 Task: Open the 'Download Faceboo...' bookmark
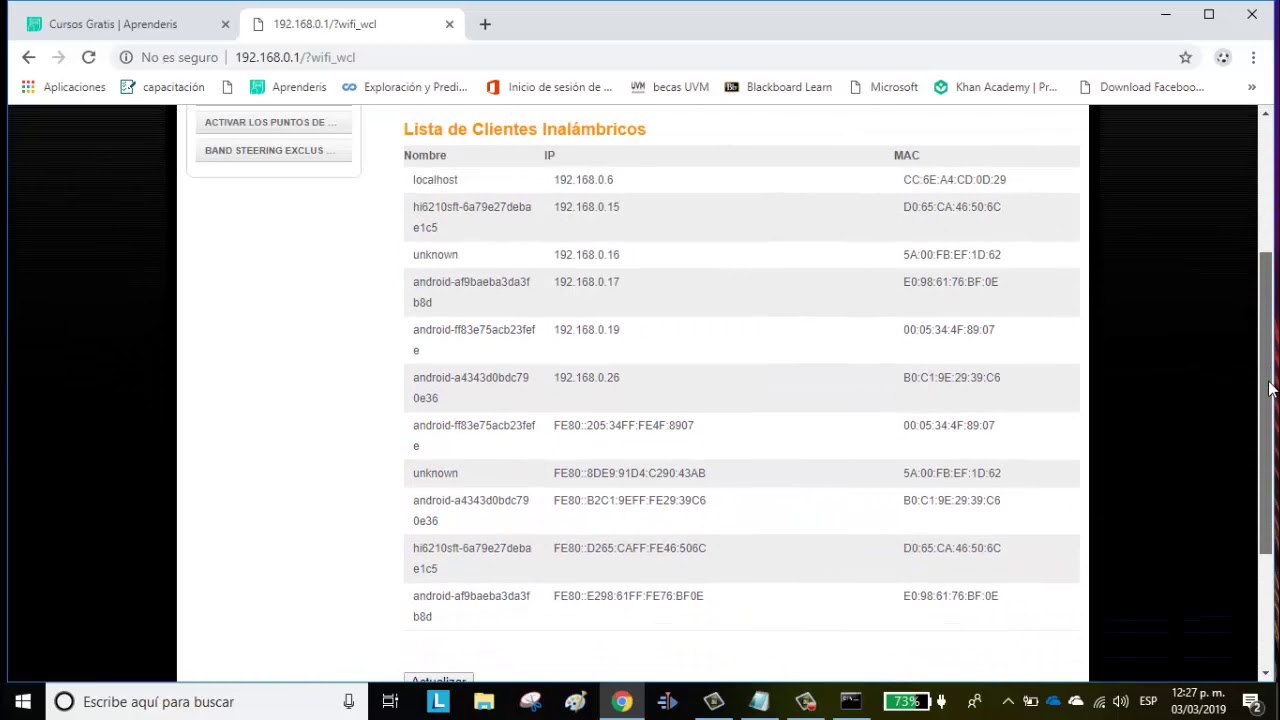(1141, 87)
